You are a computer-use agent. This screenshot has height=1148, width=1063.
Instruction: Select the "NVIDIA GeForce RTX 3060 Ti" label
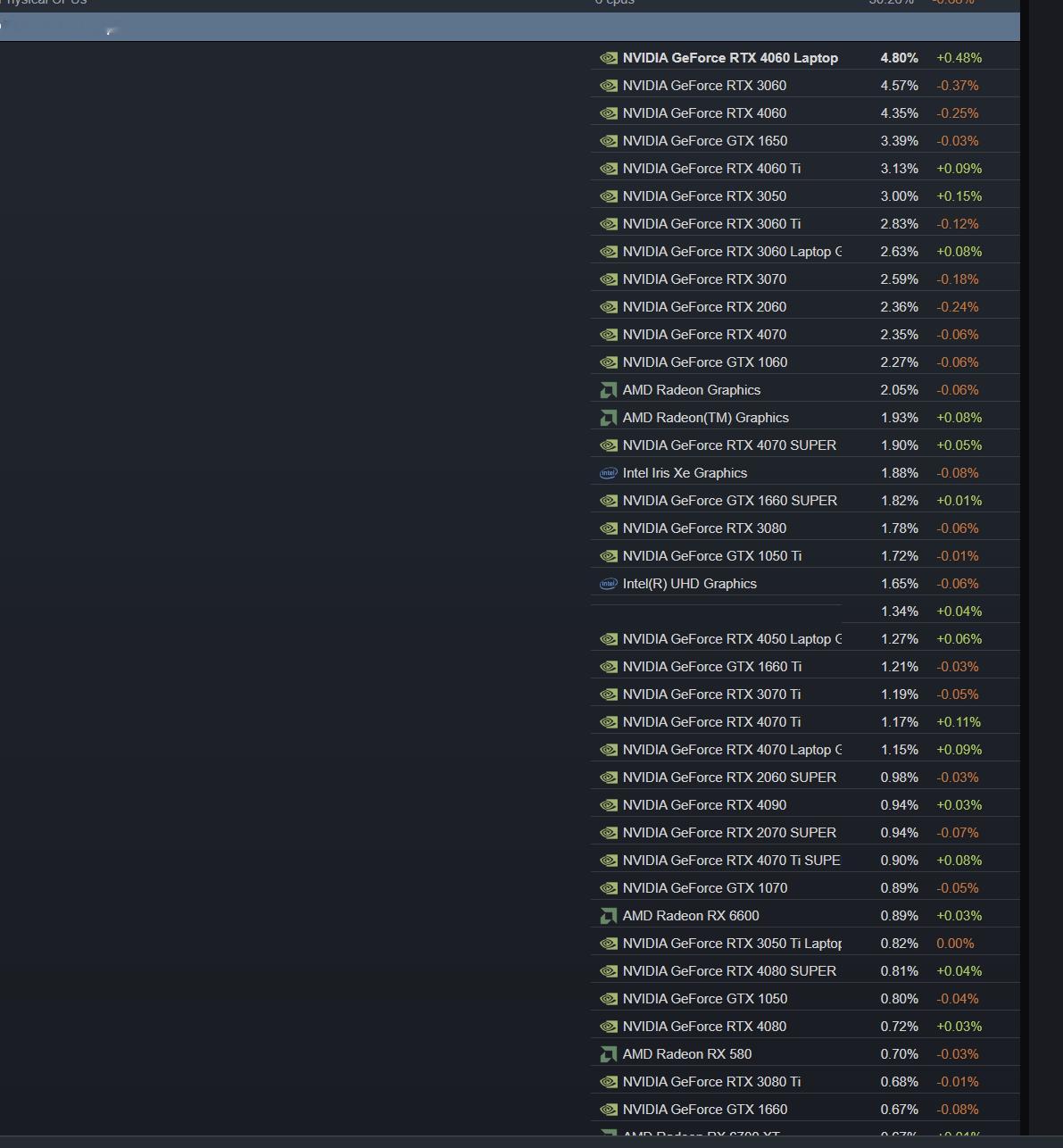711,224
